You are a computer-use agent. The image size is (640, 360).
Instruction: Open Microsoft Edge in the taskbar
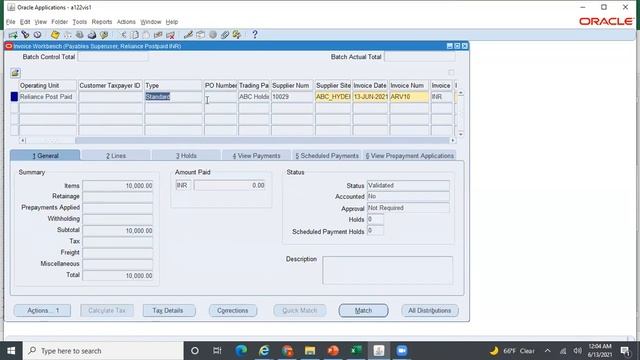[241, 351]
